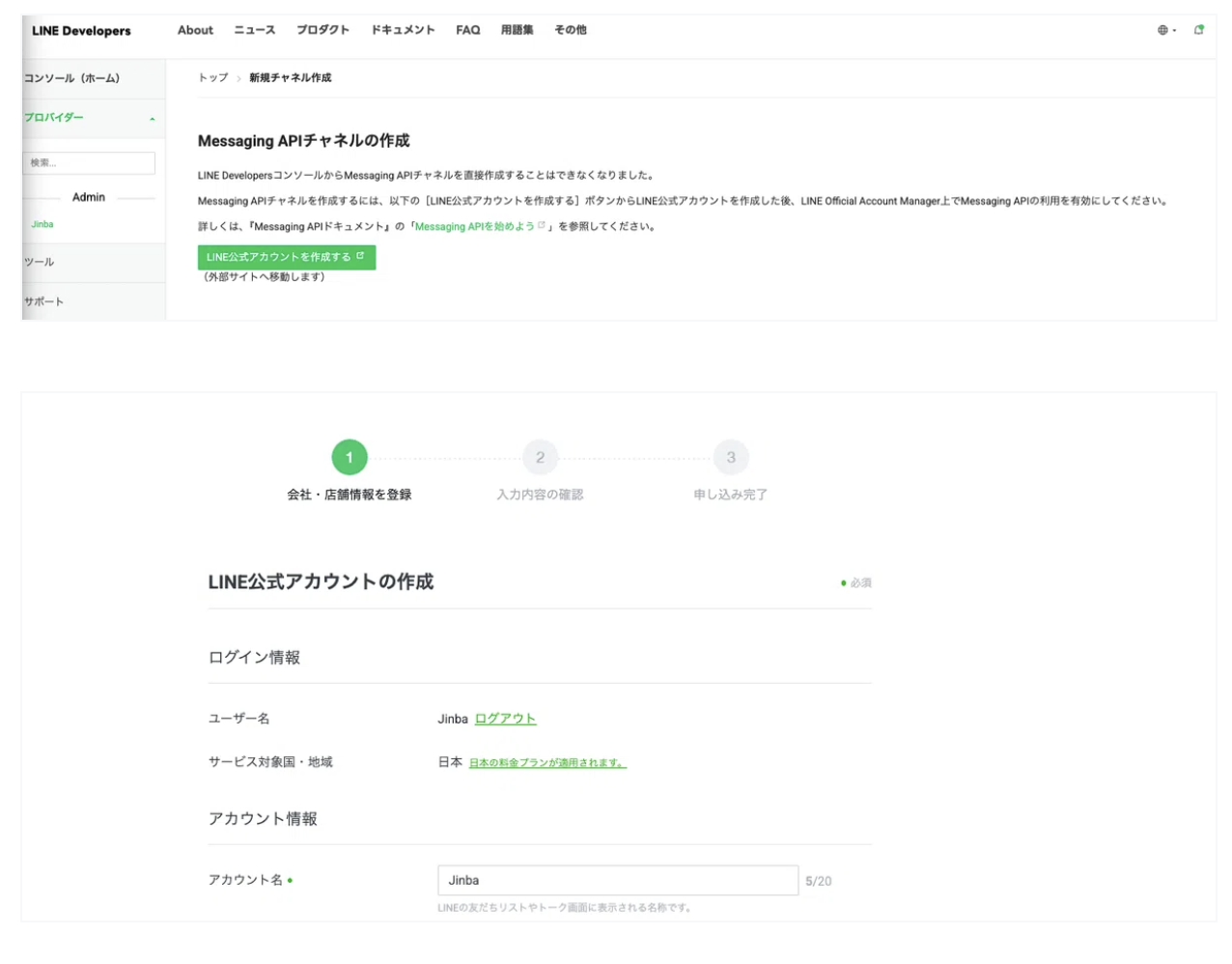Click the Messaging APIチャネルの作成 heading
This screenshot has width=1232, height=964.
[304, 141]
